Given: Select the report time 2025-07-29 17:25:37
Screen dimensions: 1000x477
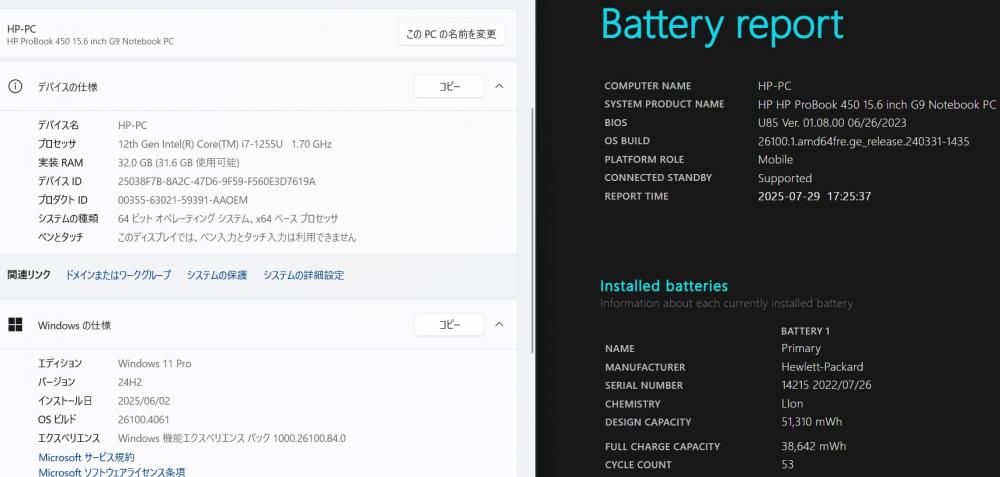Looking at the screenshot, I should [814, 196].
